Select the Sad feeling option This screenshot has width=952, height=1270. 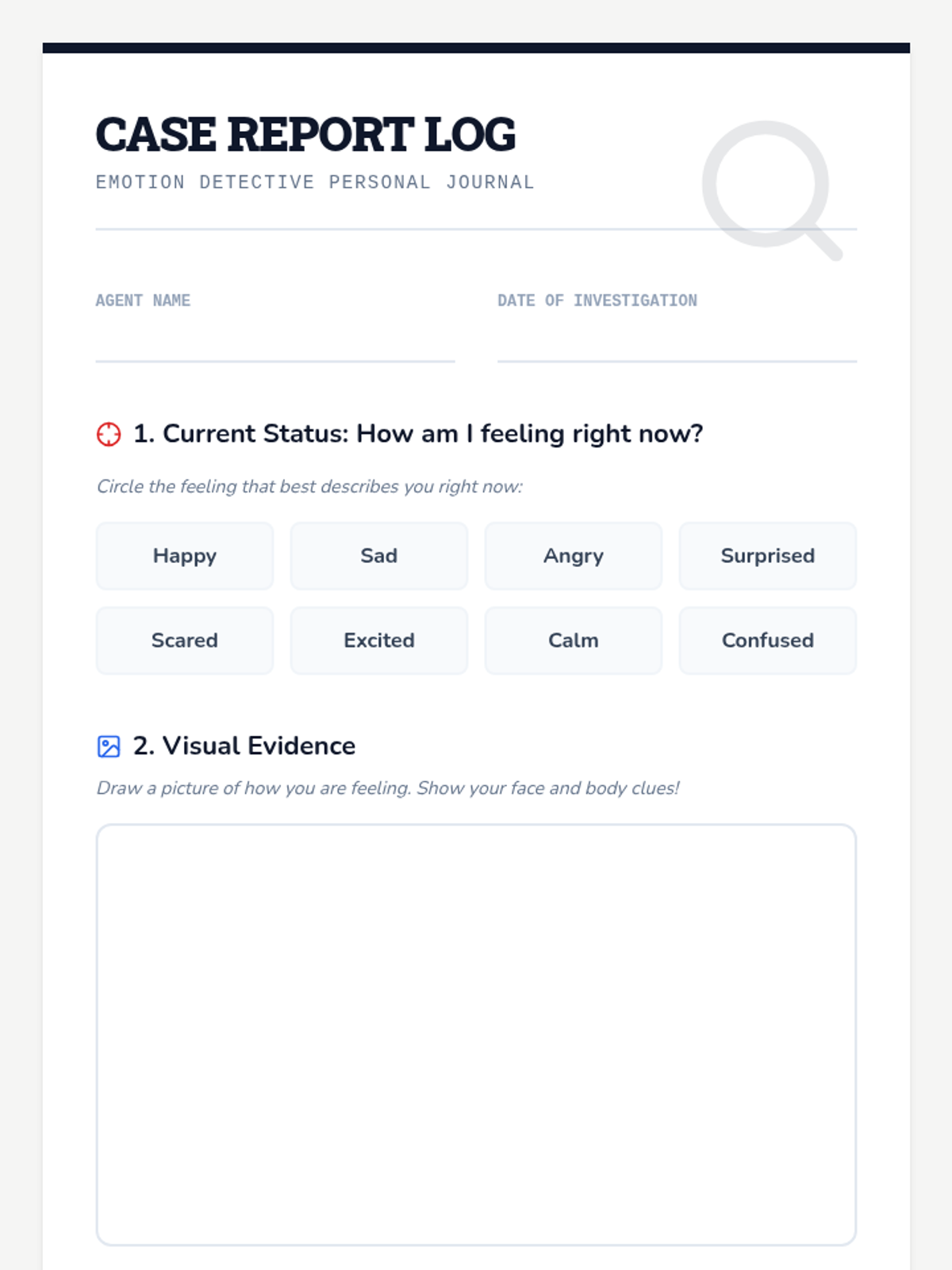point(379,556)
